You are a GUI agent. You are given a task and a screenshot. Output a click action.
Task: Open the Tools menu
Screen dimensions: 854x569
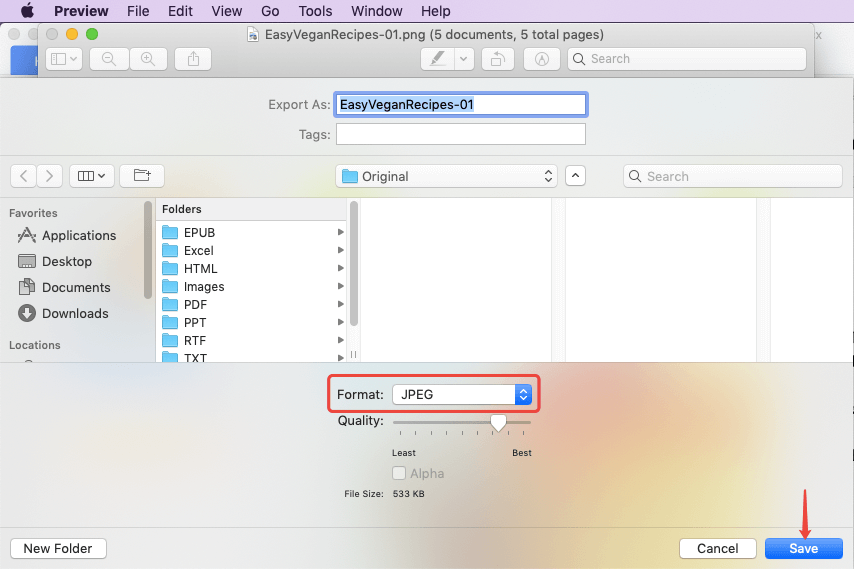click(x=316, y=11)
